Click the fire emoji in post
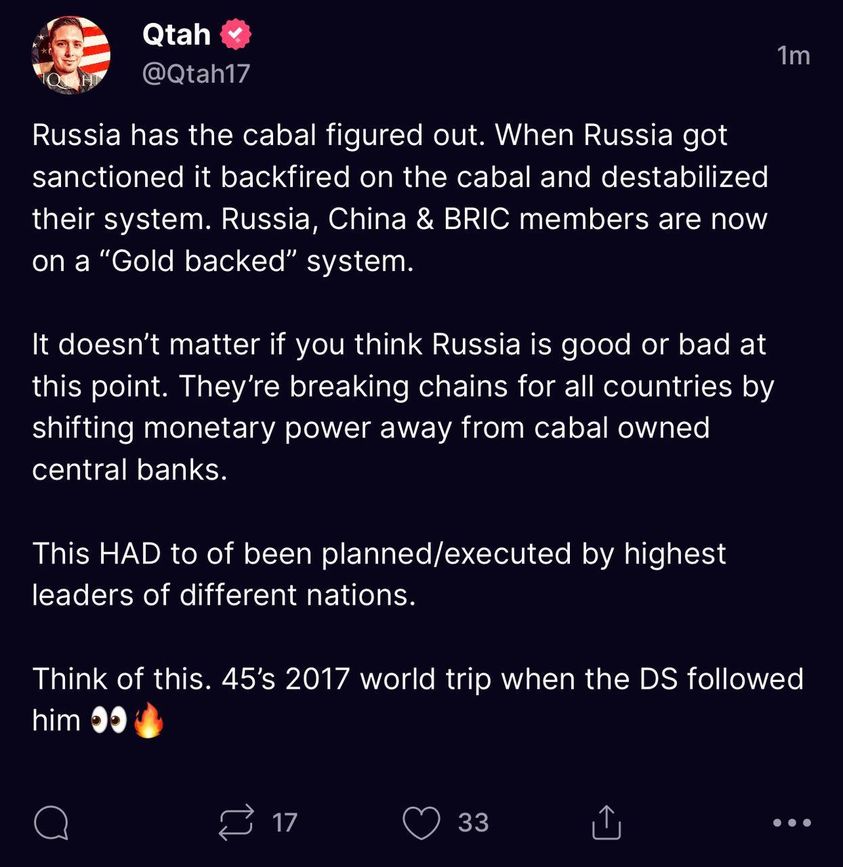The height and width of the screenshot is (867, 843). [x=146, y=721]
